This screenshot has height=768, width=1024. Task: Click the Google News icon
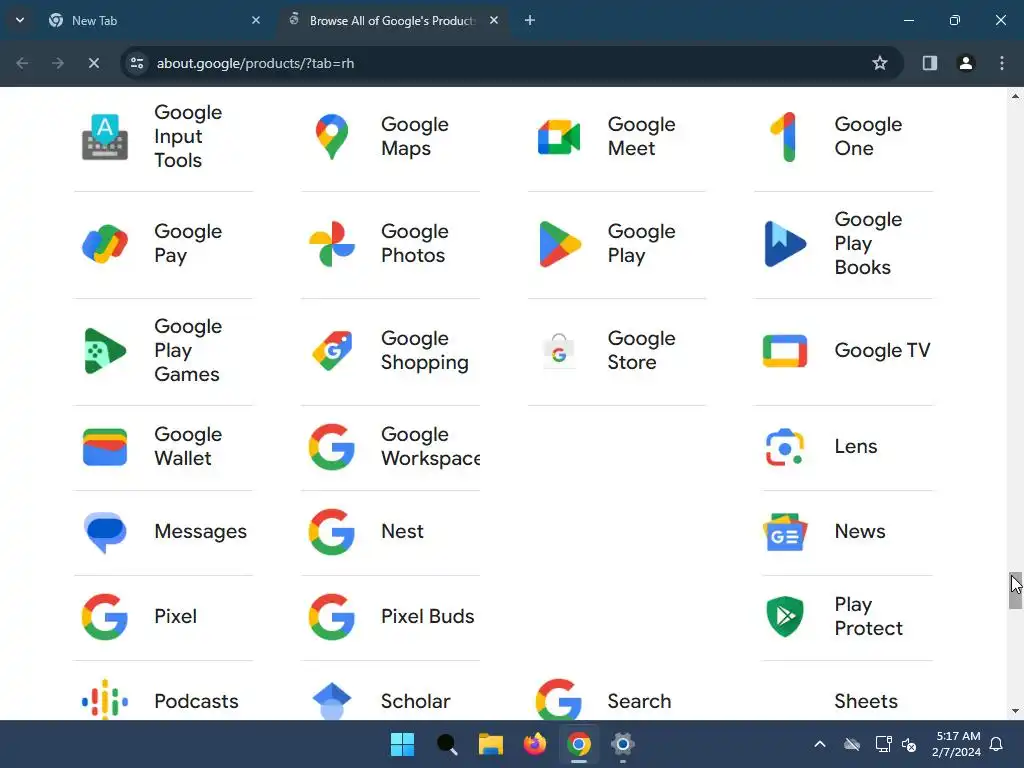[785, 532]
